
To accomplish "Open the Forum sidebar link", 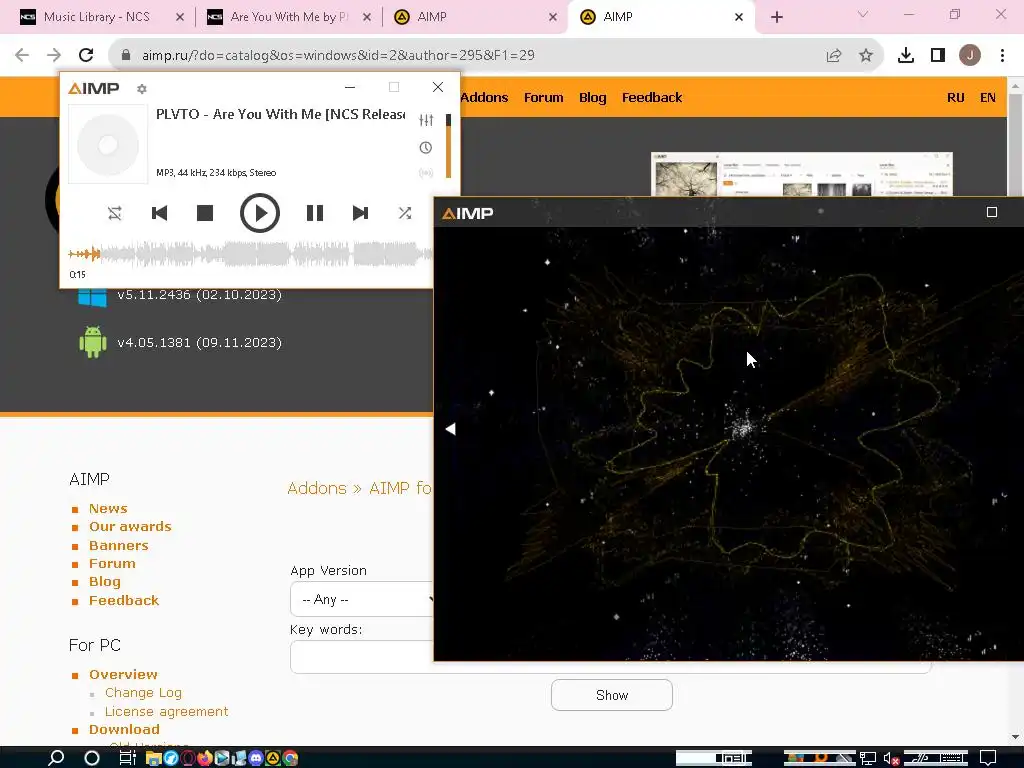I will coord(112,564).
